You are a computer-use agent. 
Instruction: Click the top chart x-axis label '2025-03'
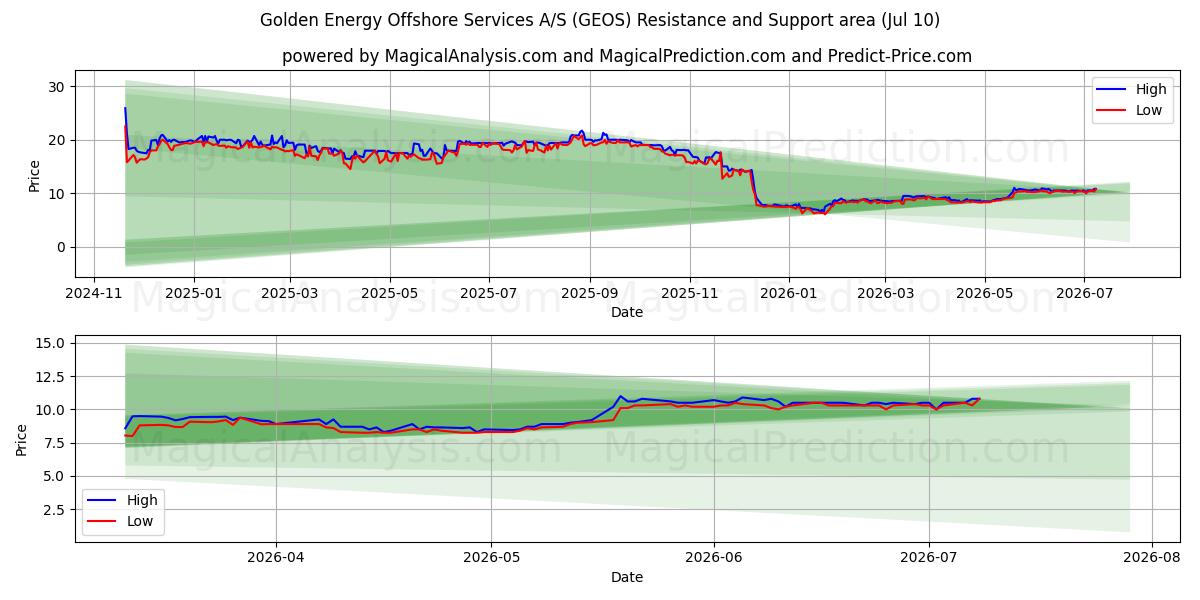tap(290, 294)
